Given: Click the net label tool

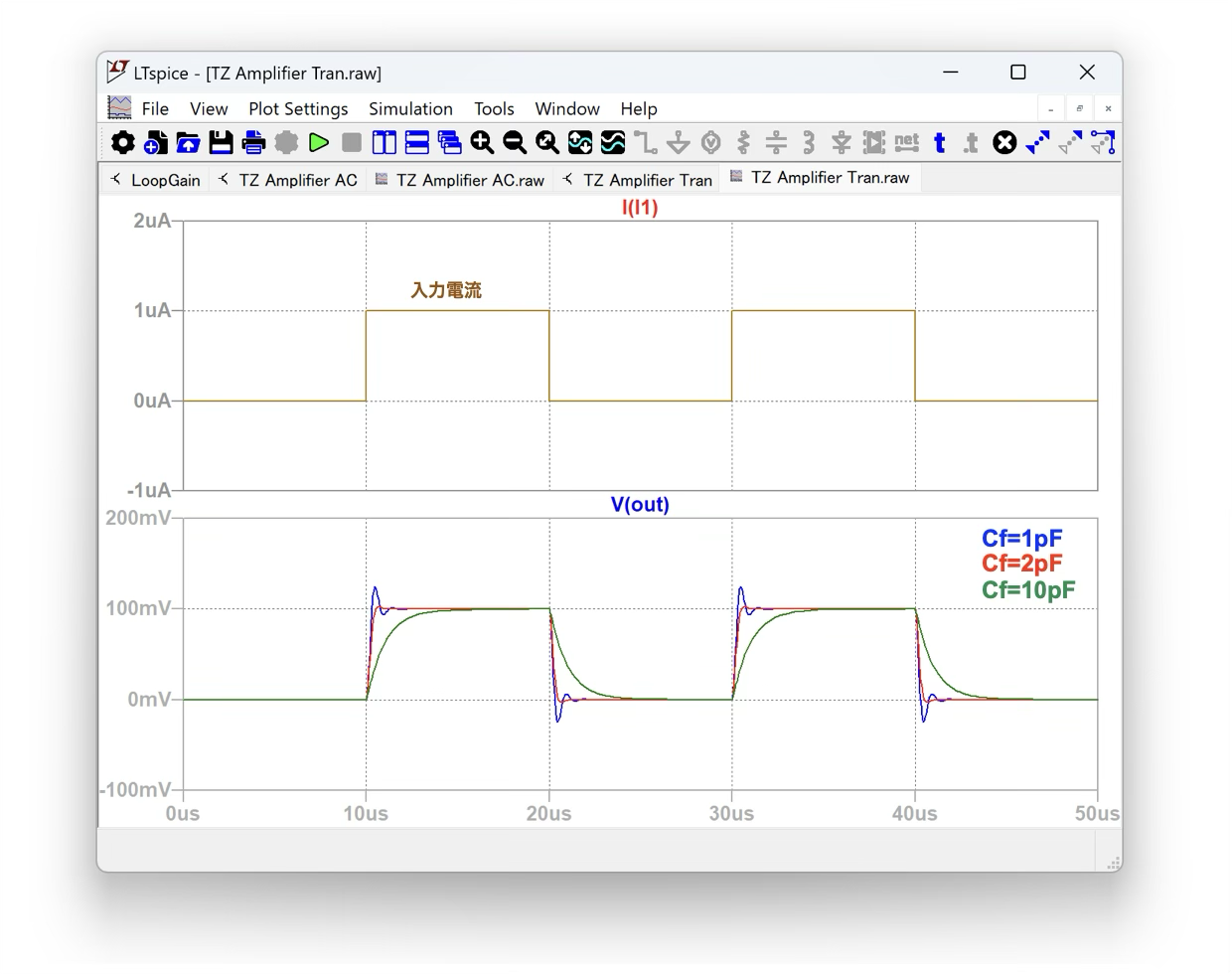Looking at the screenshot, I should [x=907, y=143].
